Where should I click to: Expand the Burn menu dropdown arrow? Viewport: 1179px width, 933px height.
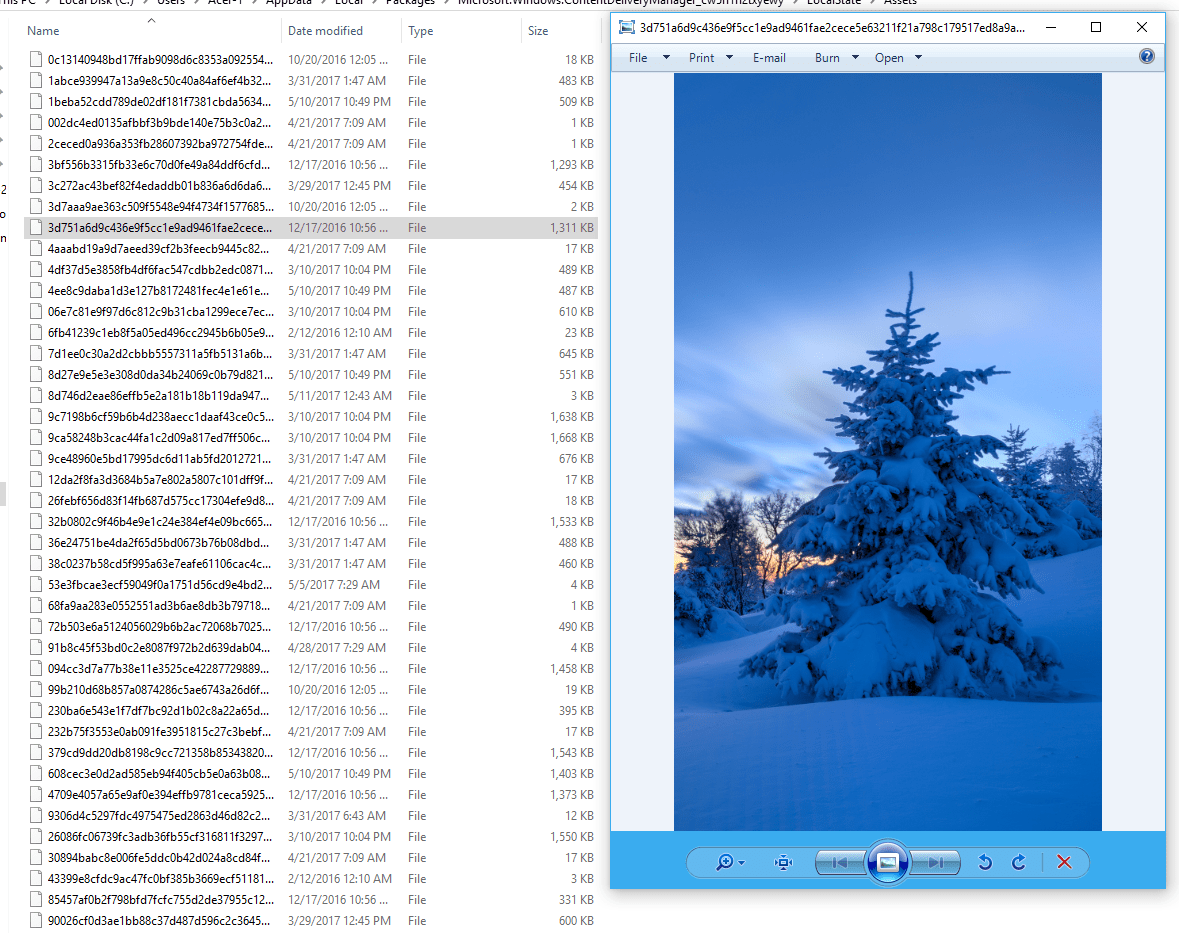click(855, 57)
